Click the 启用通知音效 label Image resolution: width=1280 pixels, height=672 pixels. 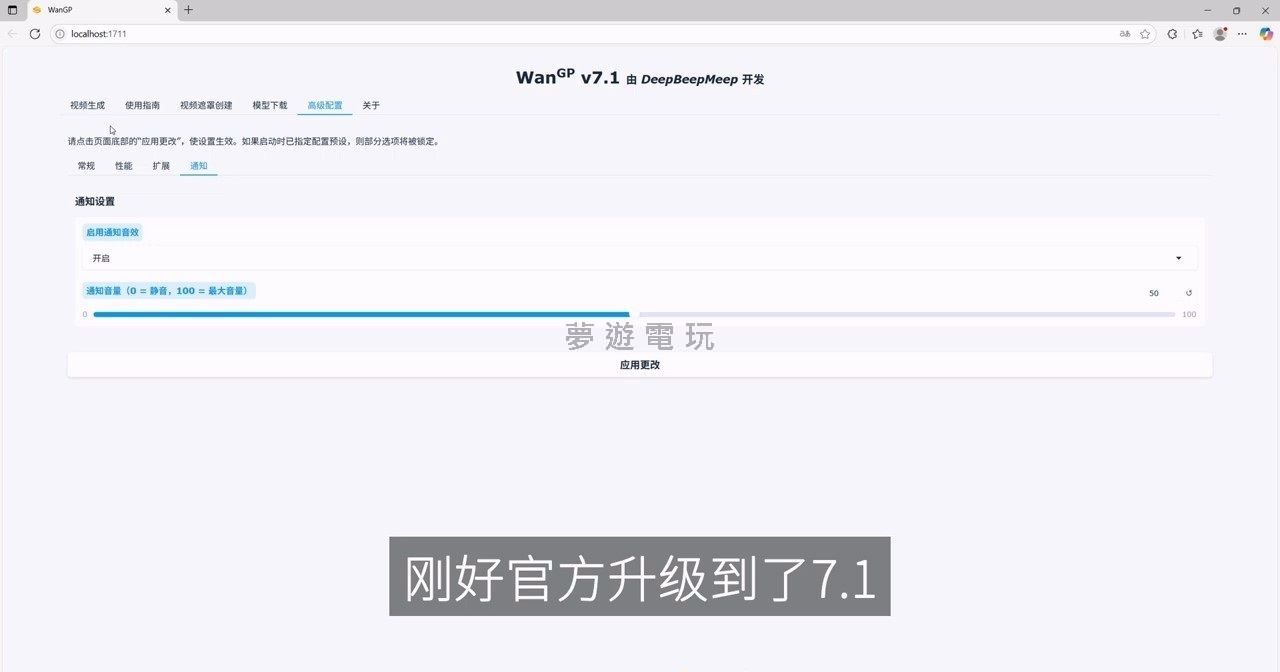click(112, 232)
